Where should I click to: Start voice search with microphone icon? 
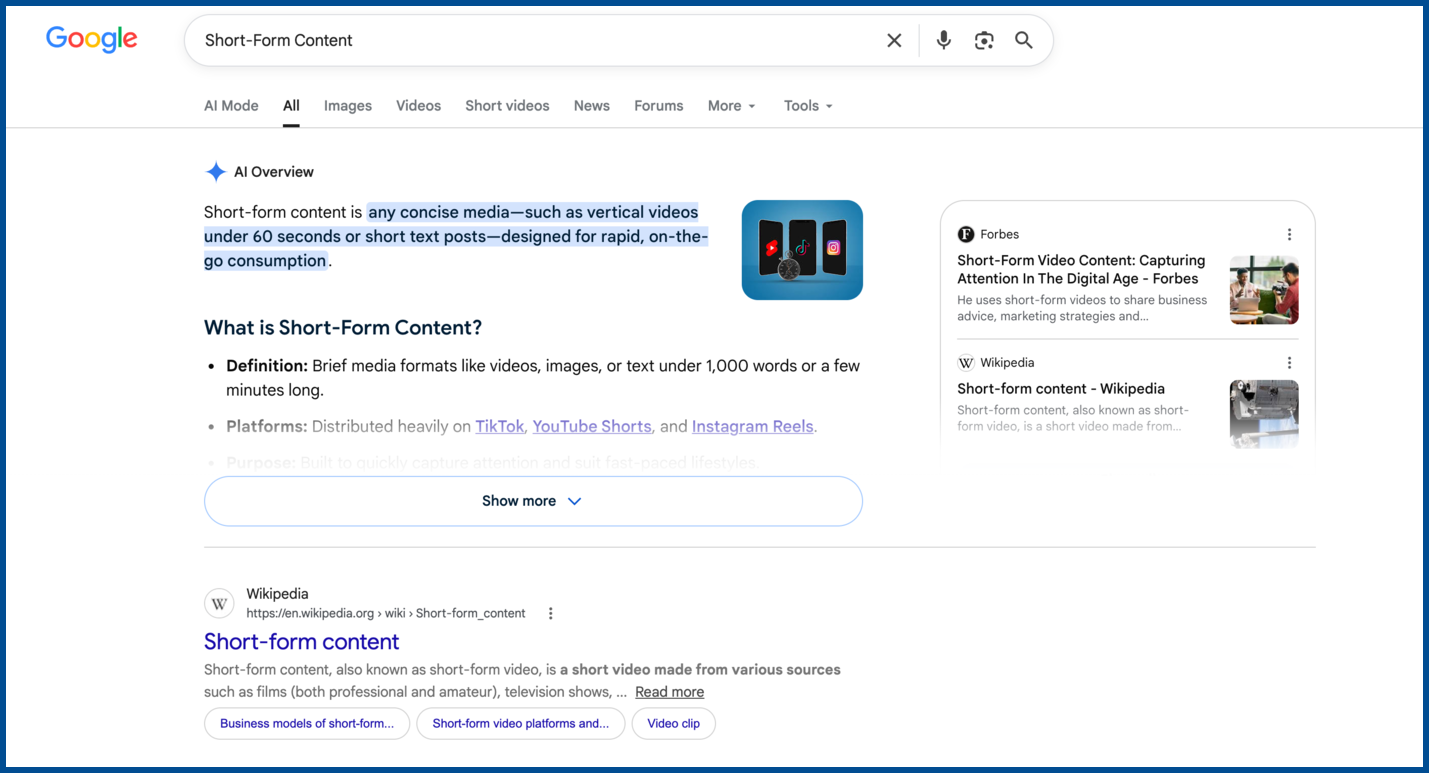pos(943,40)
